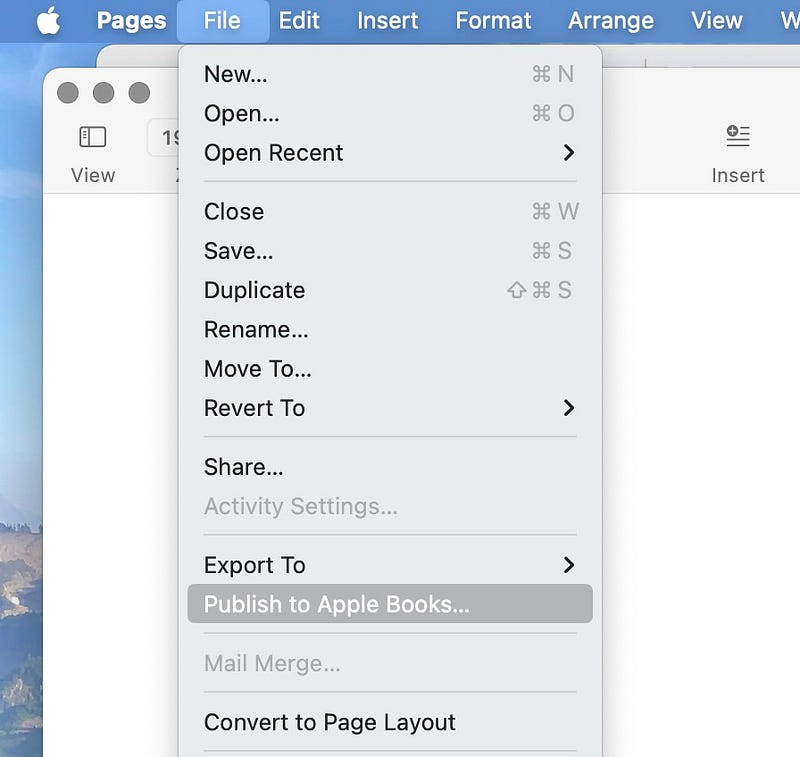
Task: Expand the Export To submenu
Action: coord(390,565)
